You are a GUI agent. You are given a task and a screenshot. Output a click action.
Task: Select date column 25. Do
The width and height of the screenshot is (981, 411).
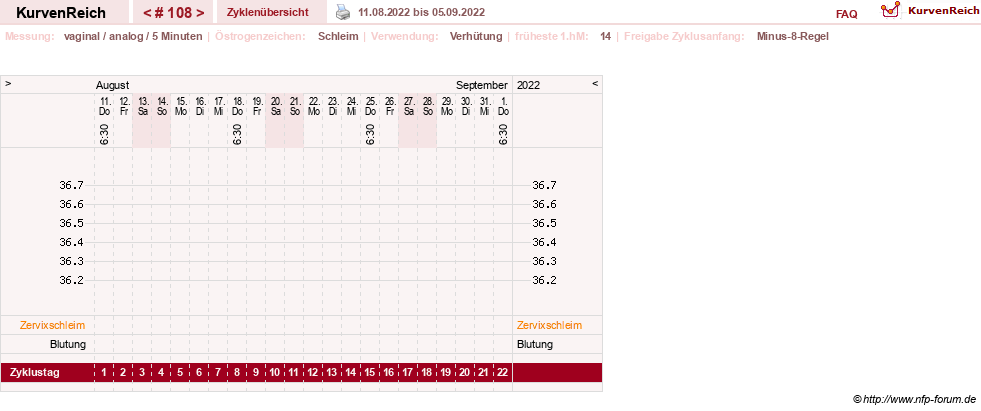[x=370, y=106]
